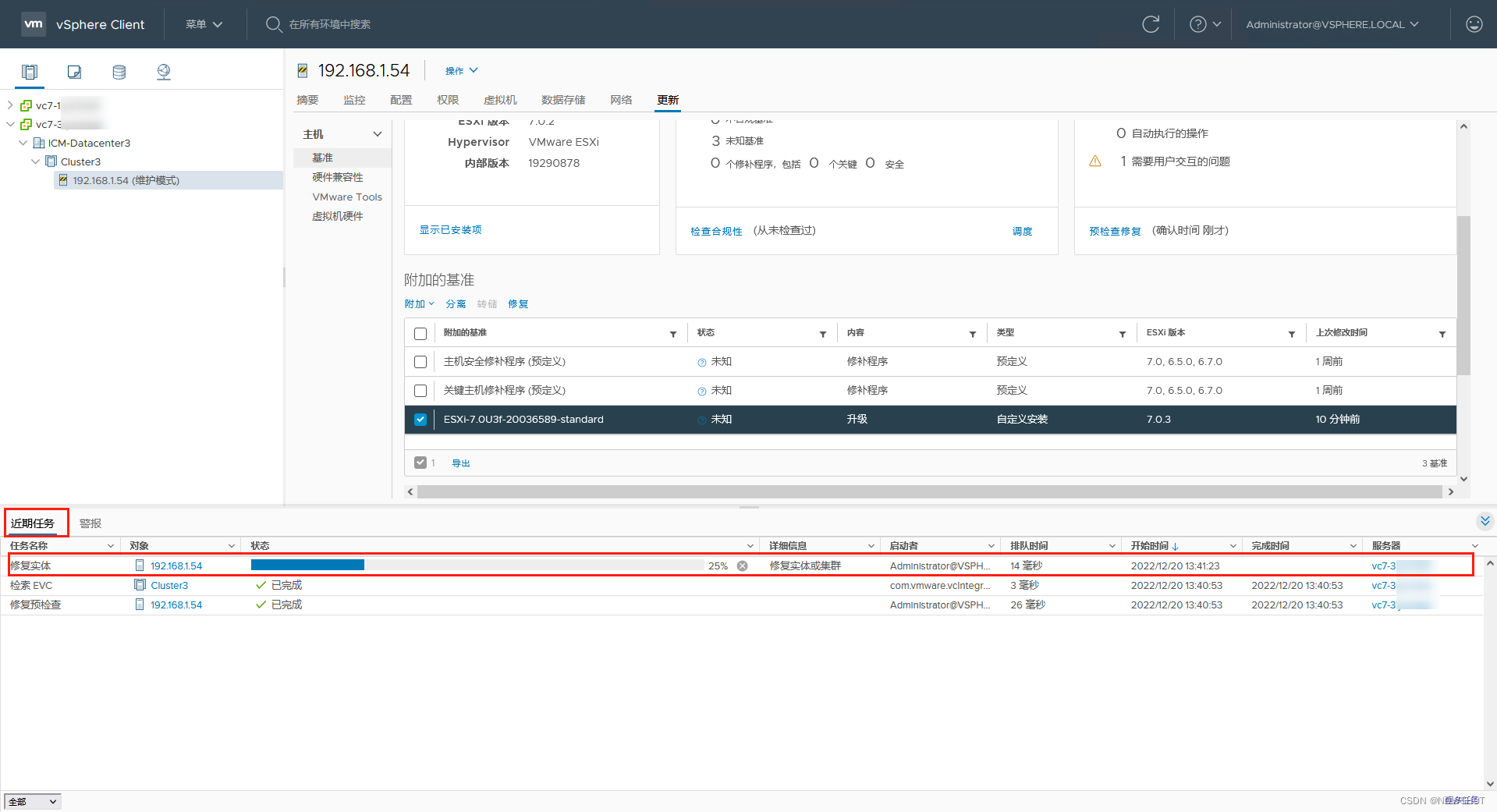1497x812 pixels.
Task: Click filter icon on 内容 column
Action: pos(973,334)
